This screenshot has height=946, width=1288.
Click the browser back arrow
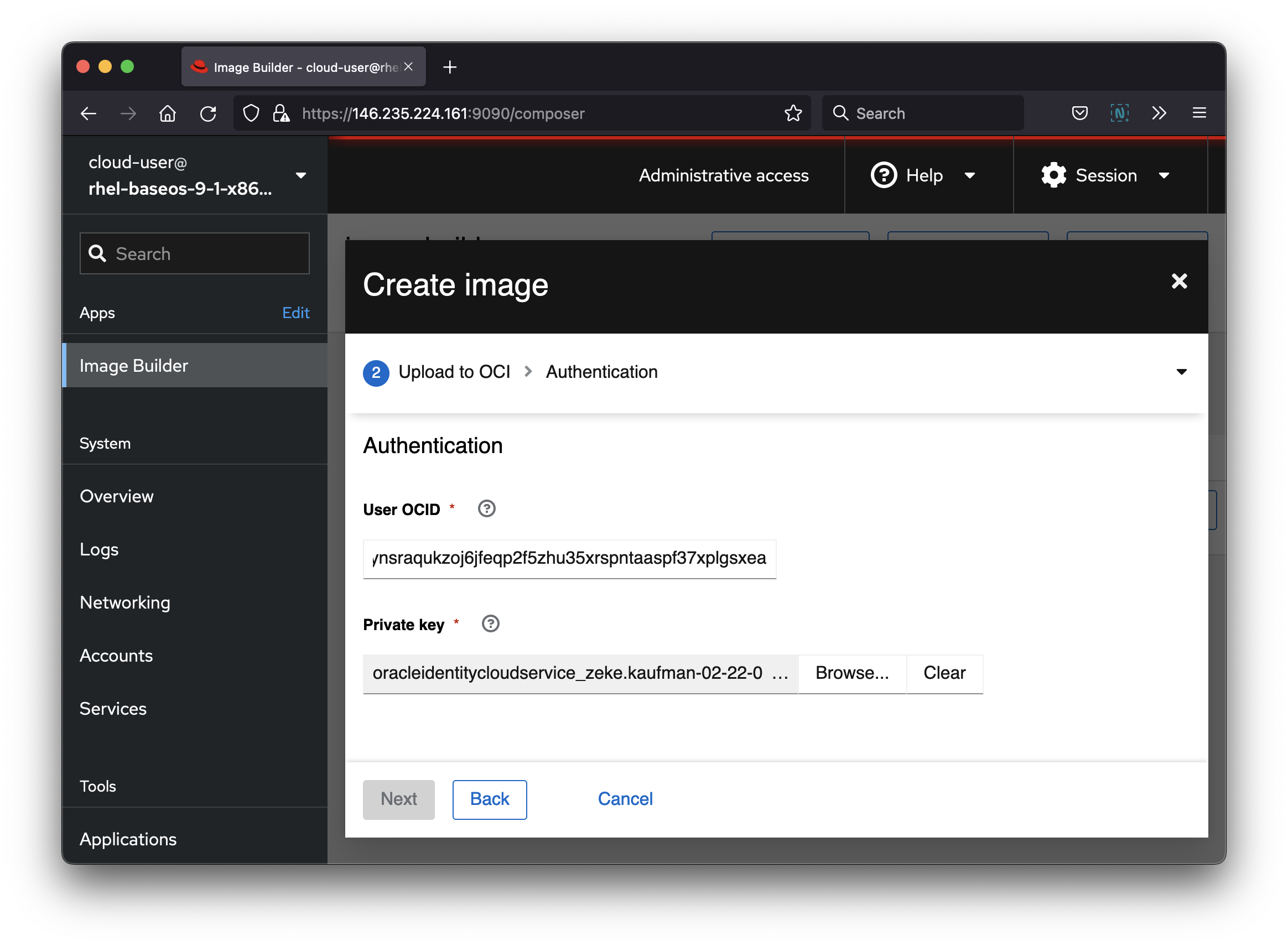pyautogui.click(x=89, y=113)
